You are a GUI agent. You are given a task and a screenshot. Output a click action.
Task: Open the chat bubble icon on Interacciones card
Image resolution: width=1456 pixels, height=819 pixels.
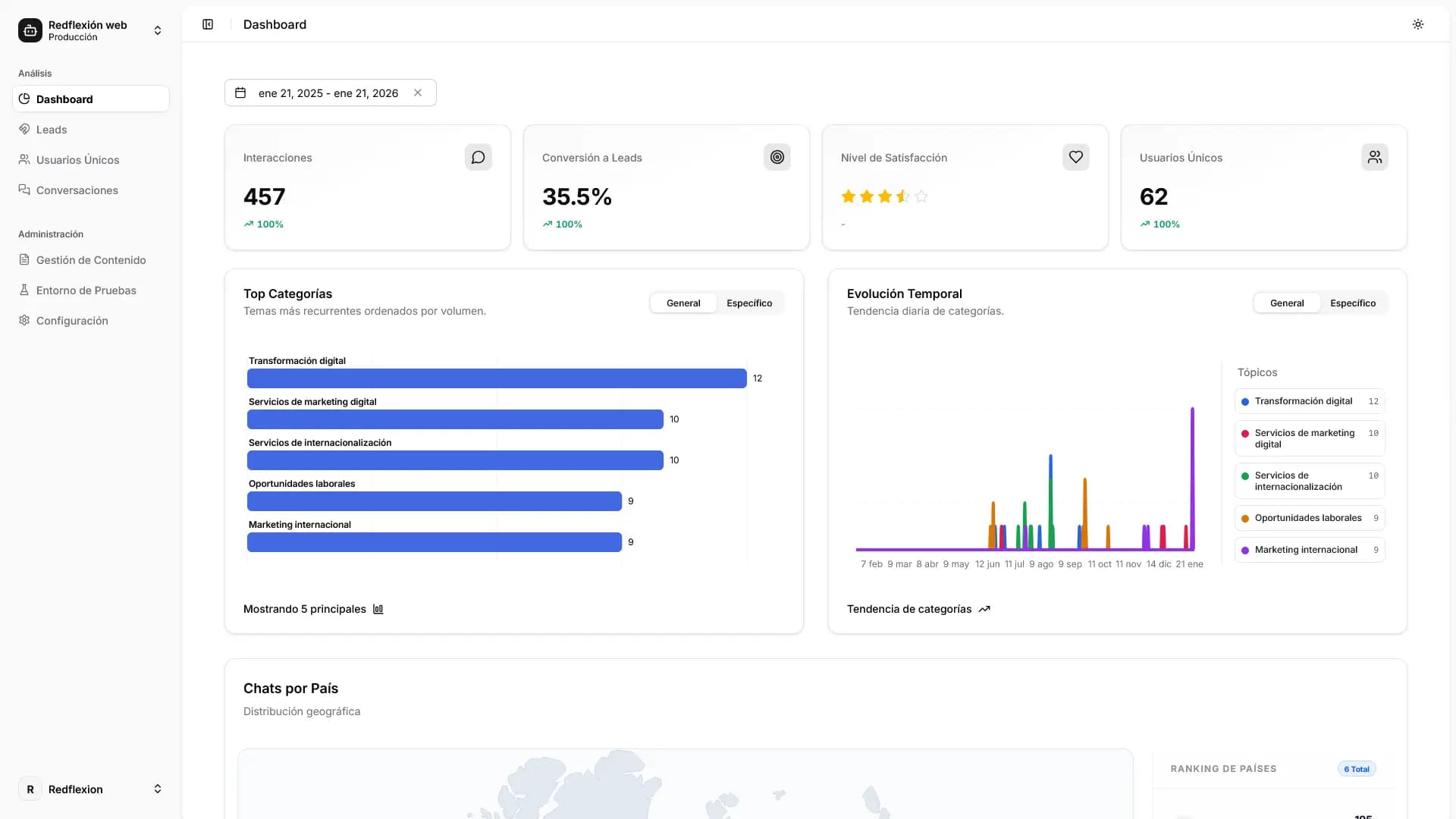coord(478,157)
